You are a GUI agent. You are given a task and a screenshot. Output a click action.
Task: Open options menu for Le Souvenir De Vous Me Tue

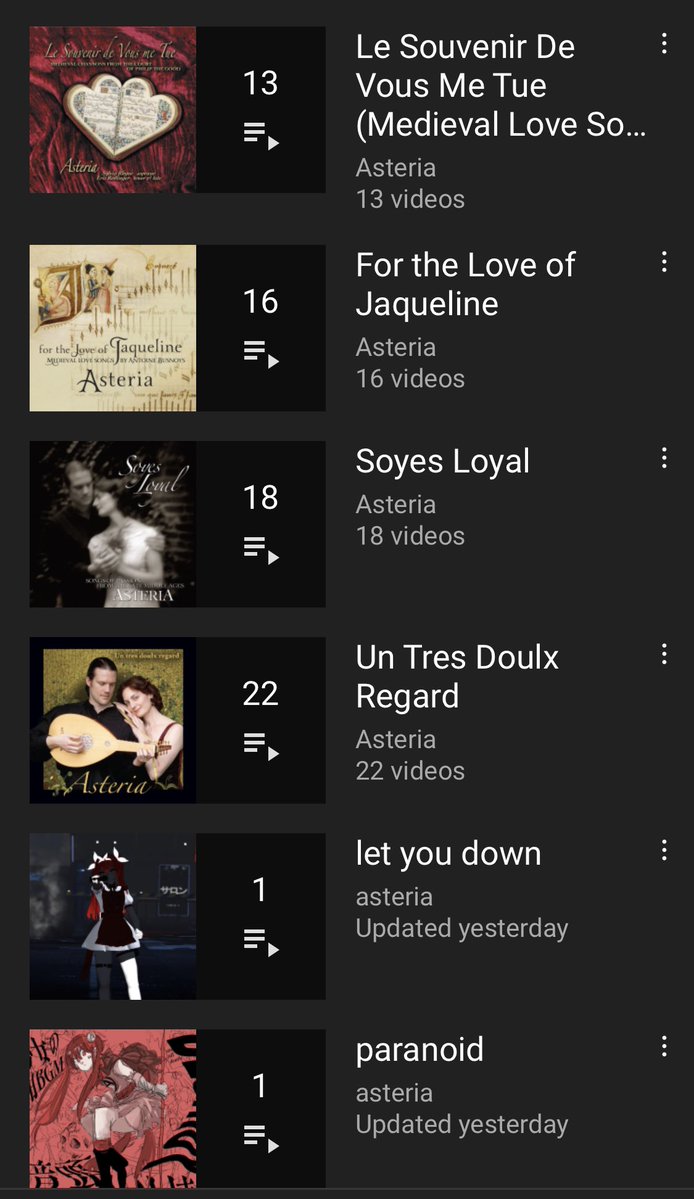tap(664, 43)
